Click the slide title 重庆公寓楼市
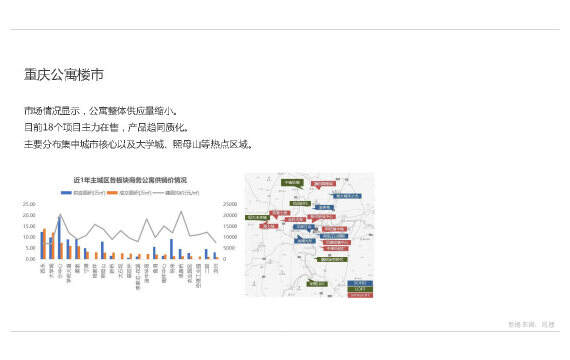Screen dimensions: 570x360 point(64,75)
